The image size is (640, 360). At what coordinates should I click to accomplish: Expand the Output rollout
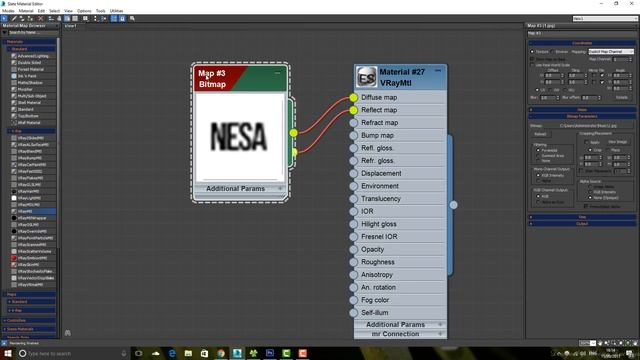tap(582, 224)
